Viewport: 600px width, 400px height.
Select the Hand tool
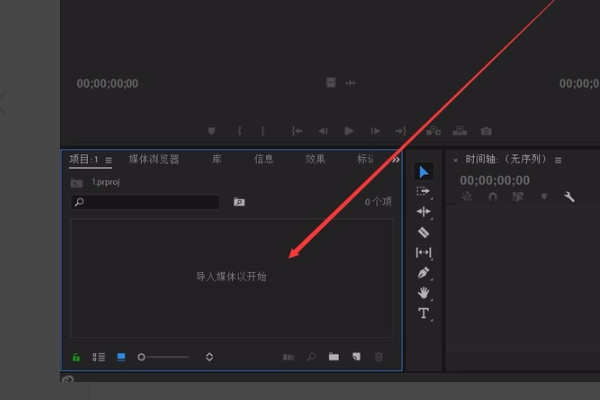pos(423,293)
